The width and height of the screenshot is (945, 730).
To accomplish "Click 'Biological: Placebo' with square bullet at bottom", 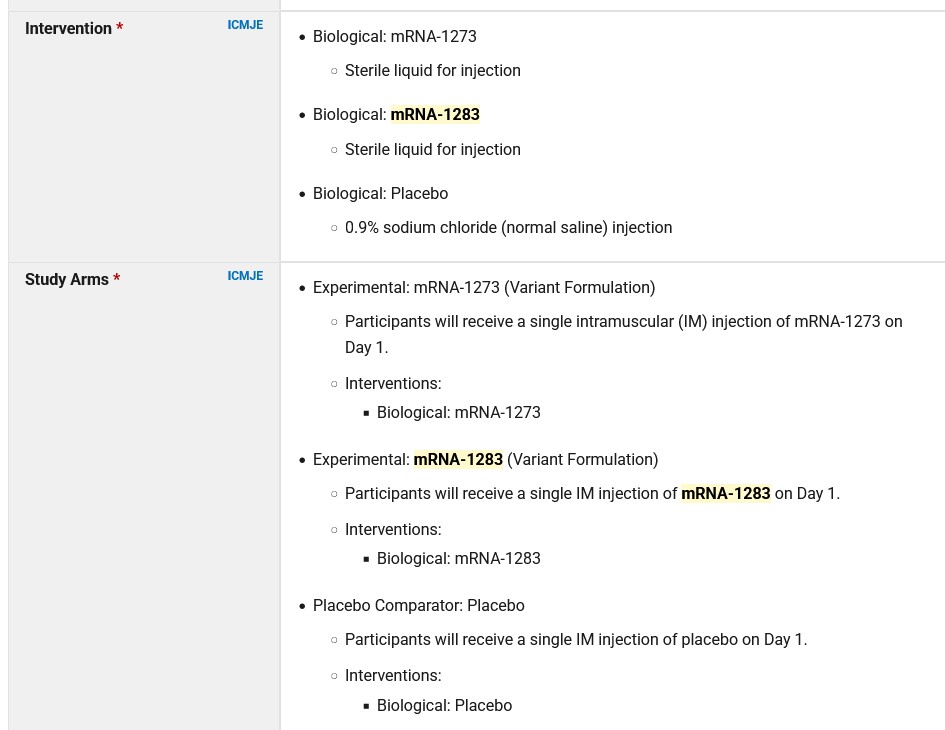I will pos(444,706).
